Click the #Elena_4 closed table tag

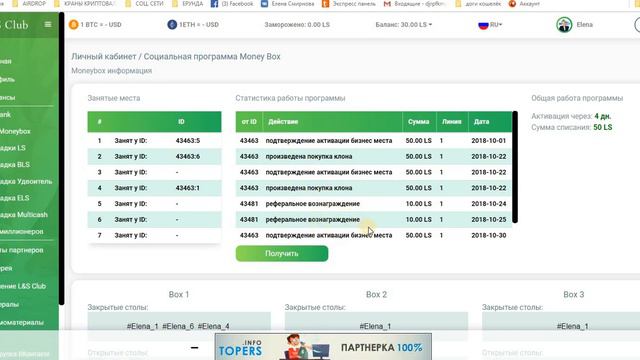(213, 326)
